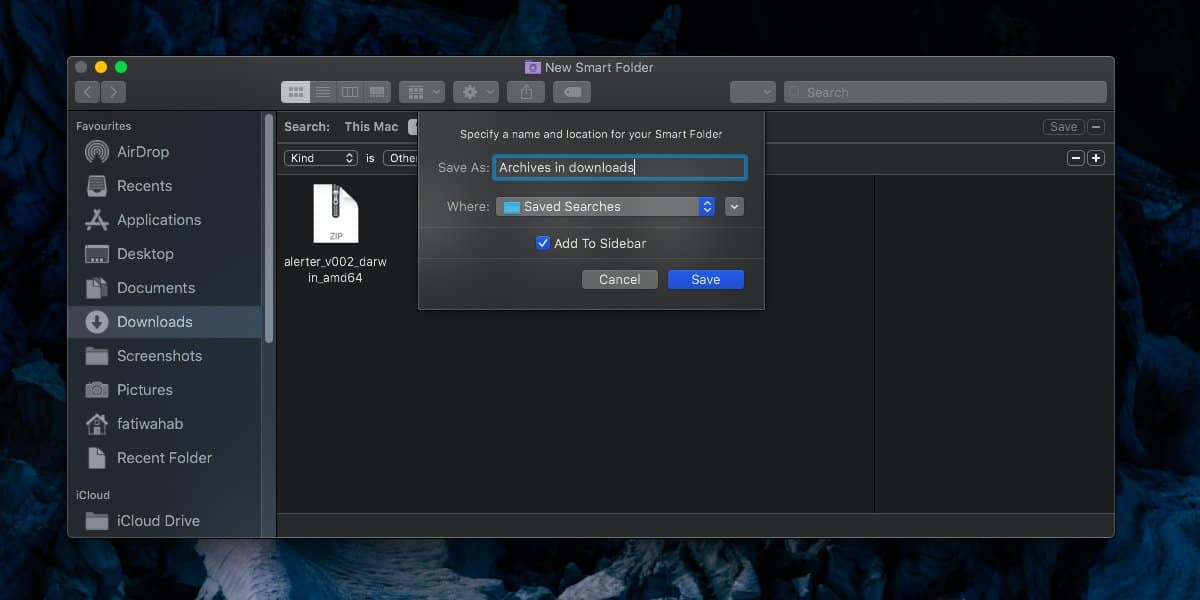Switch to icon view
This screenshot has width=1200, height=600.
295,92
